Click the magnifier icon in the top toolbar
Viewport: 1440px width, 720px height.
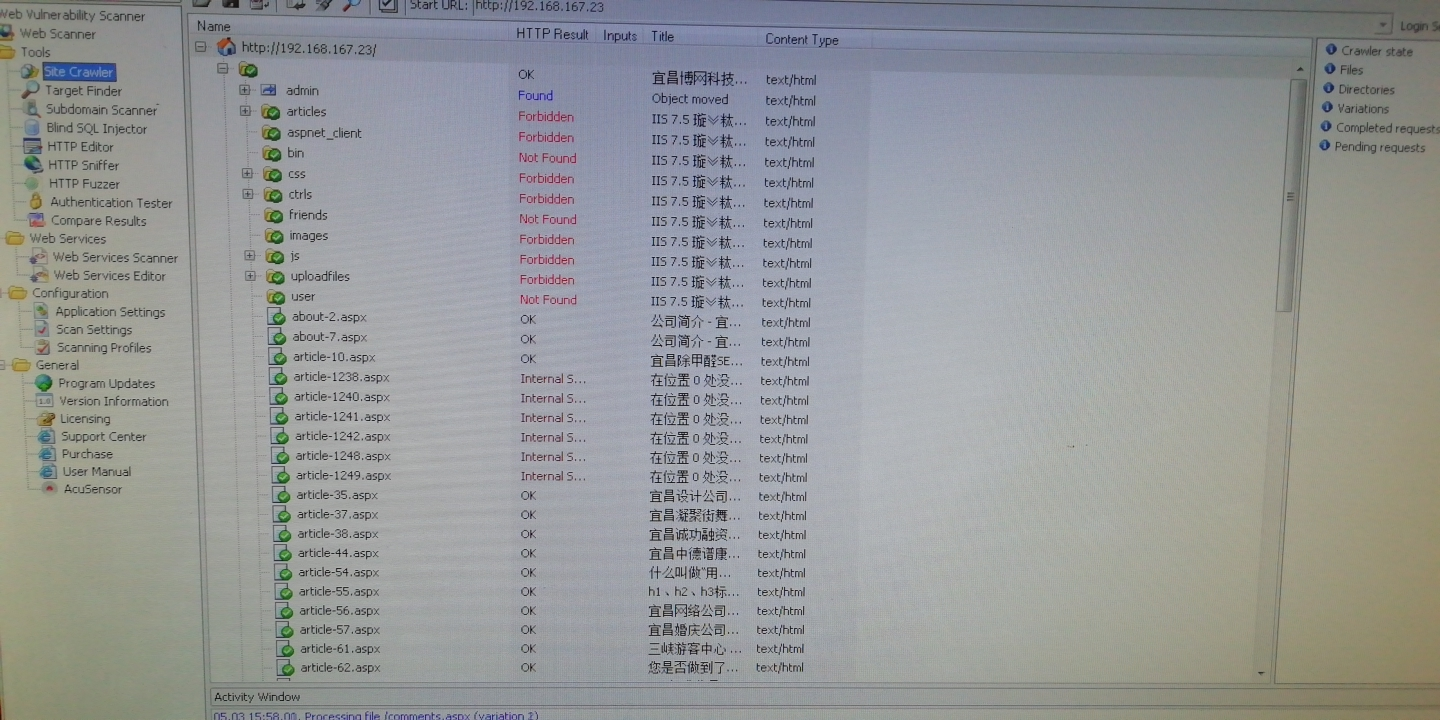coord(352,5)
